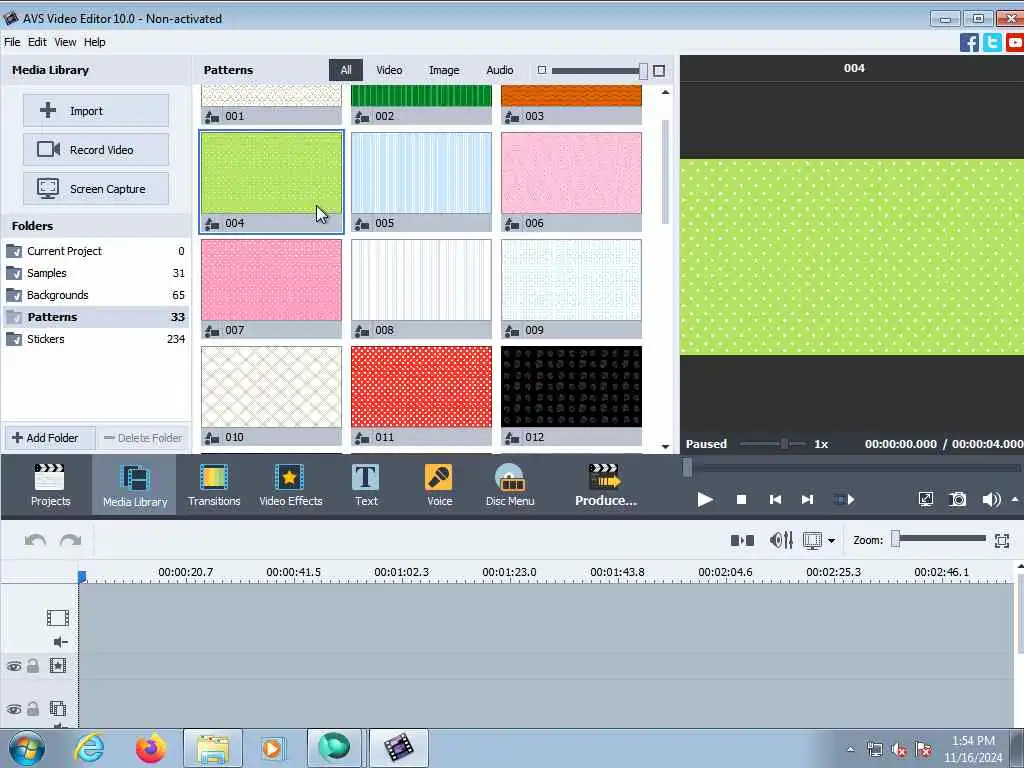Open the View menu
Screen dimensions: 1024x768
point(65,42)
